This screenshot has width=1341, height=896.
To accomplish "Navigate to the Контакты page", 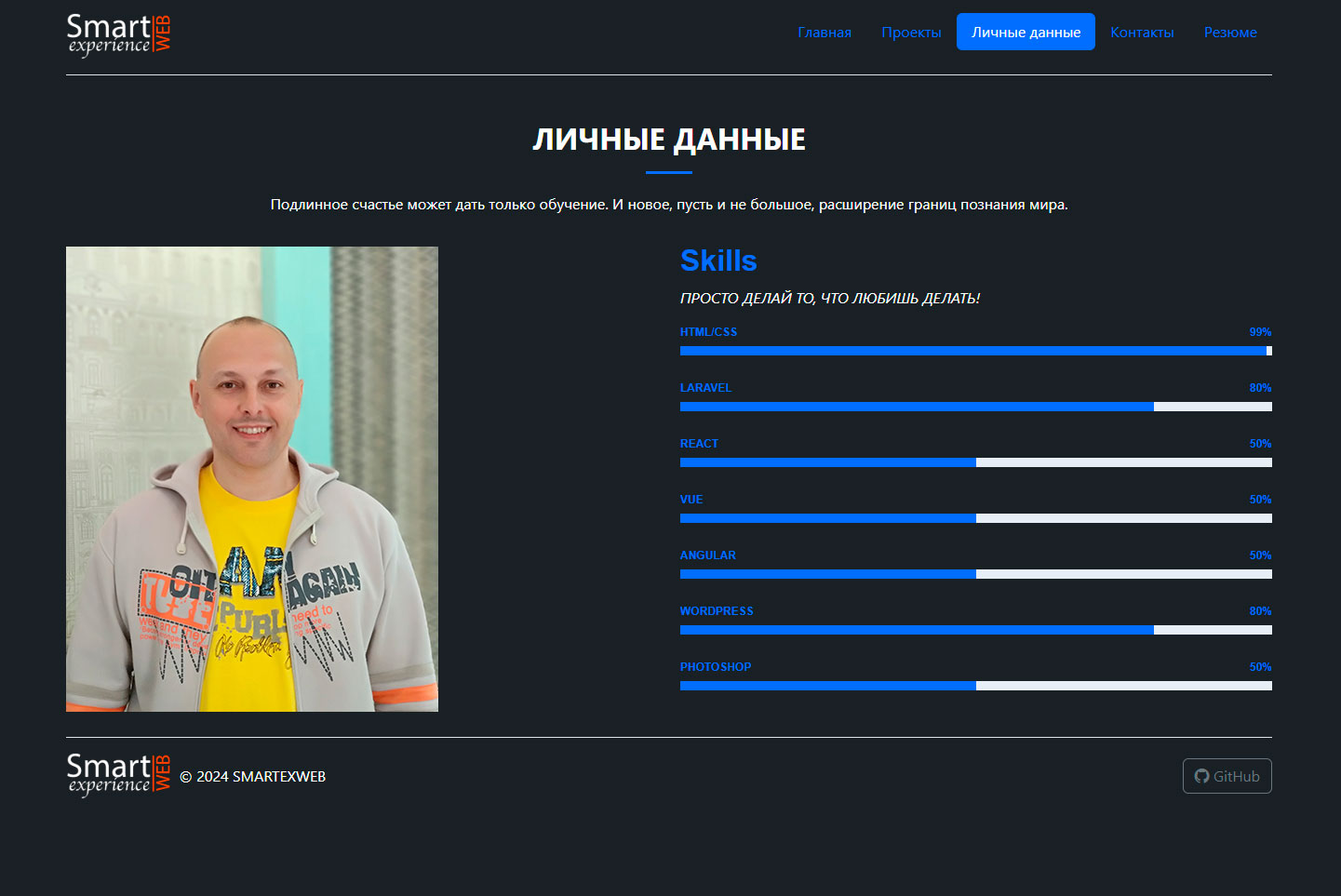I will (1142, 33).
